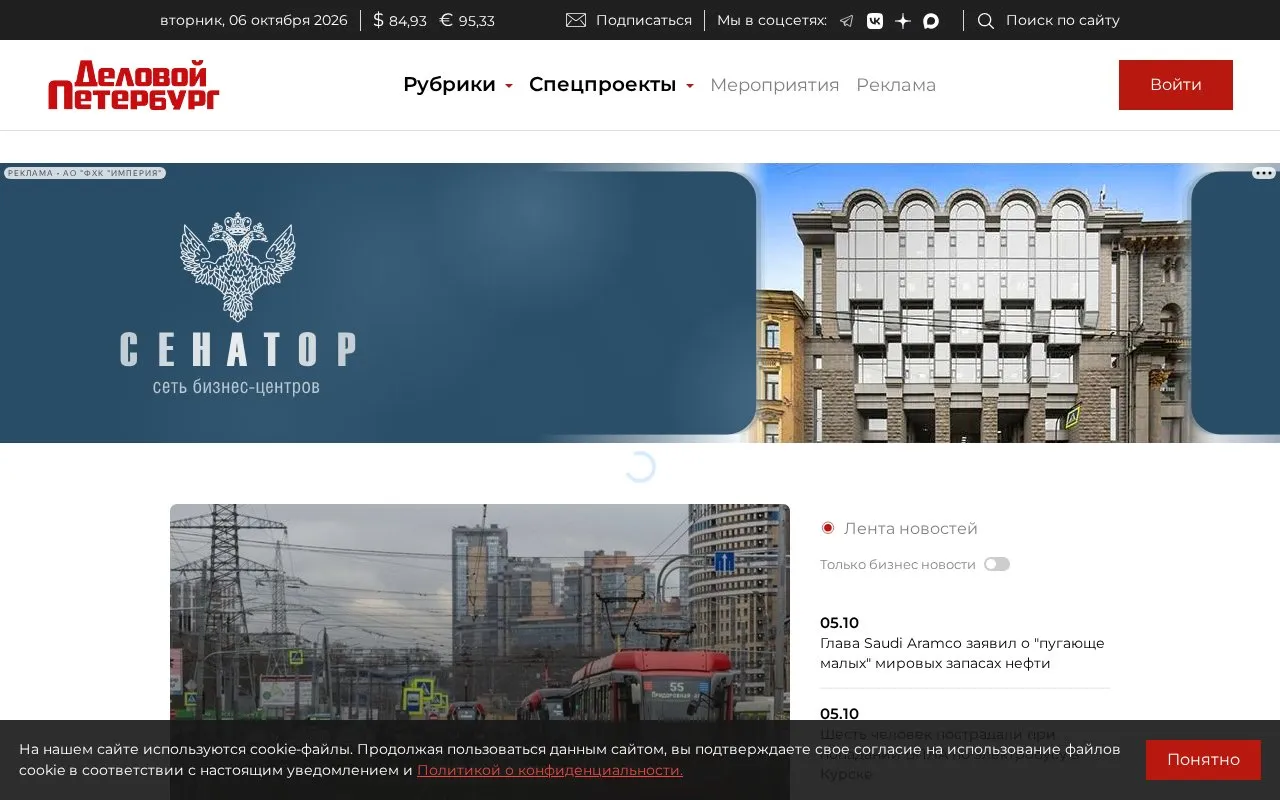Open the Telegram social link
The width and height of the screenshot is (1280, 800).
tap(847, 21)
